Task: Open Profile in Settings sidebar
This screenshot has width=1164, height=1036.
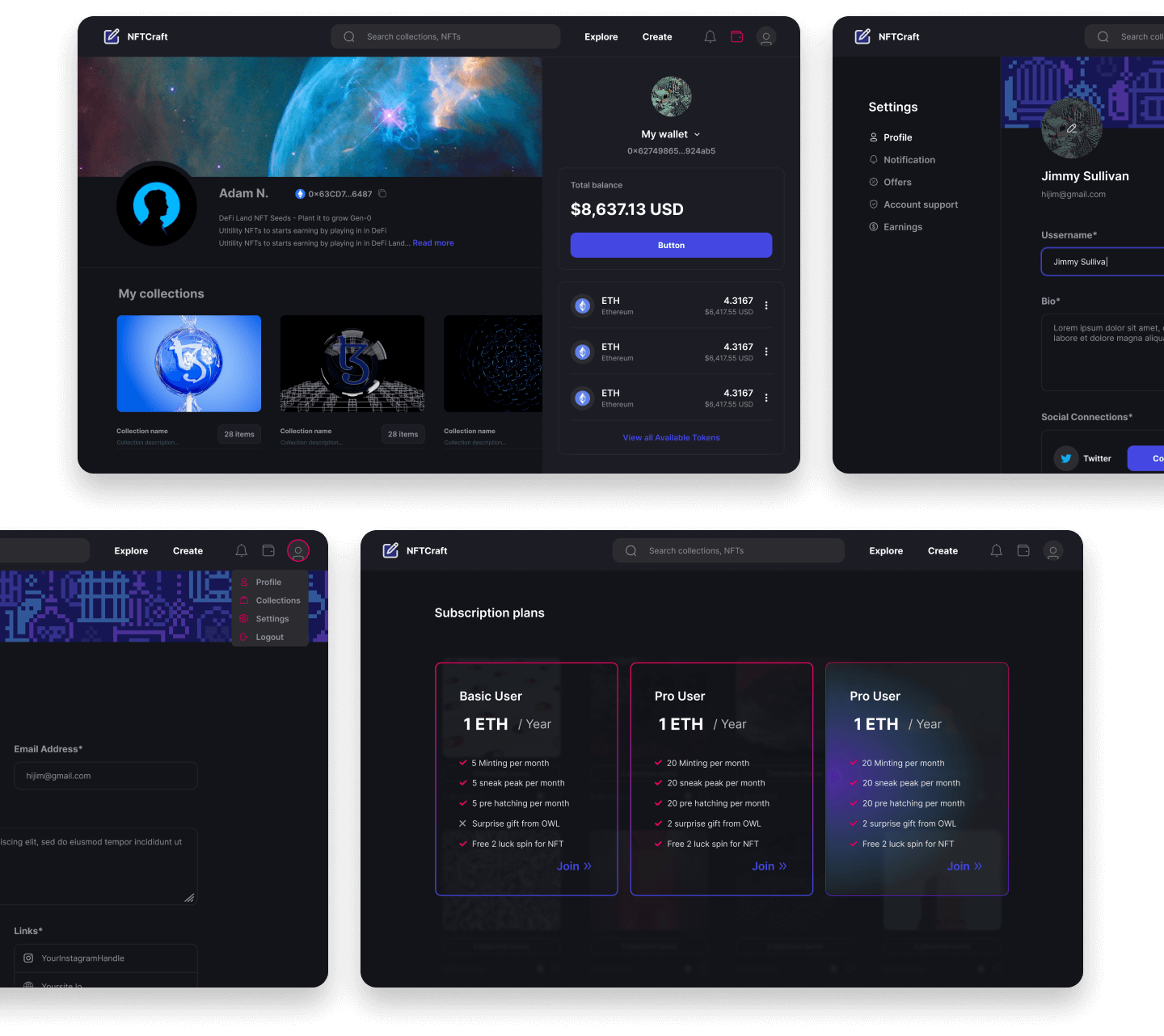Action: click(x=891, y=137)
